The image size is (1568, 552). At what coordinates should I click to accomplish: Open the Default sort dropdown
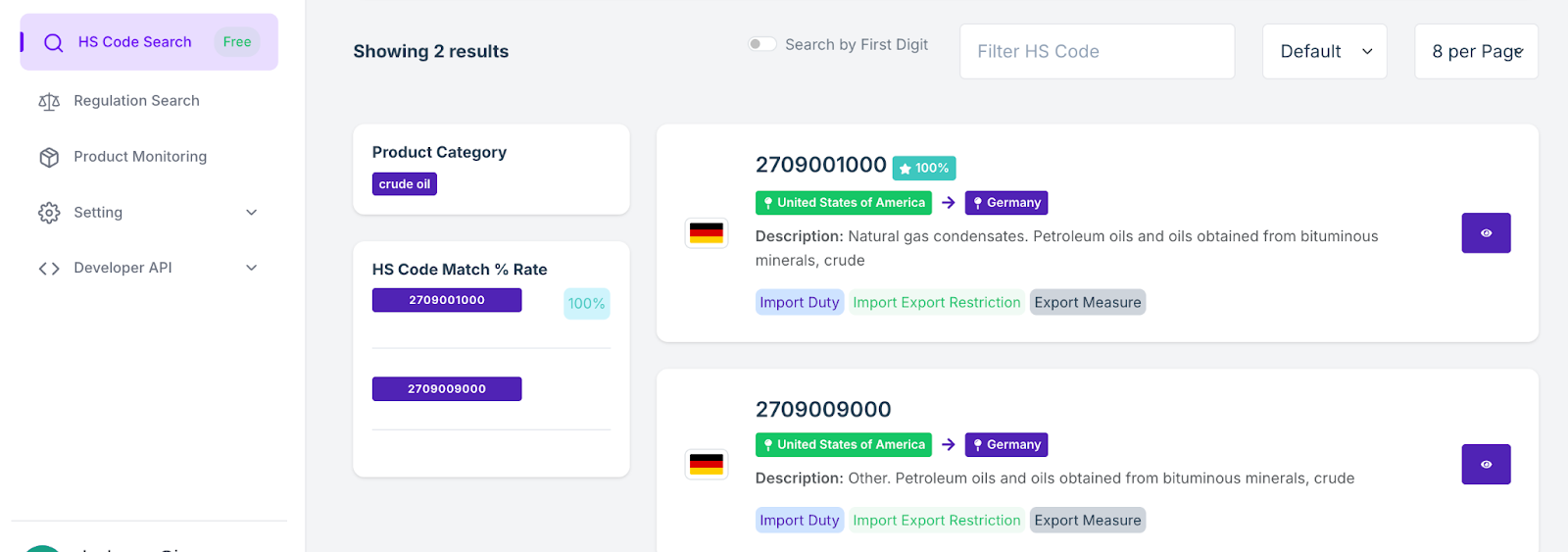coord(1325,51)
